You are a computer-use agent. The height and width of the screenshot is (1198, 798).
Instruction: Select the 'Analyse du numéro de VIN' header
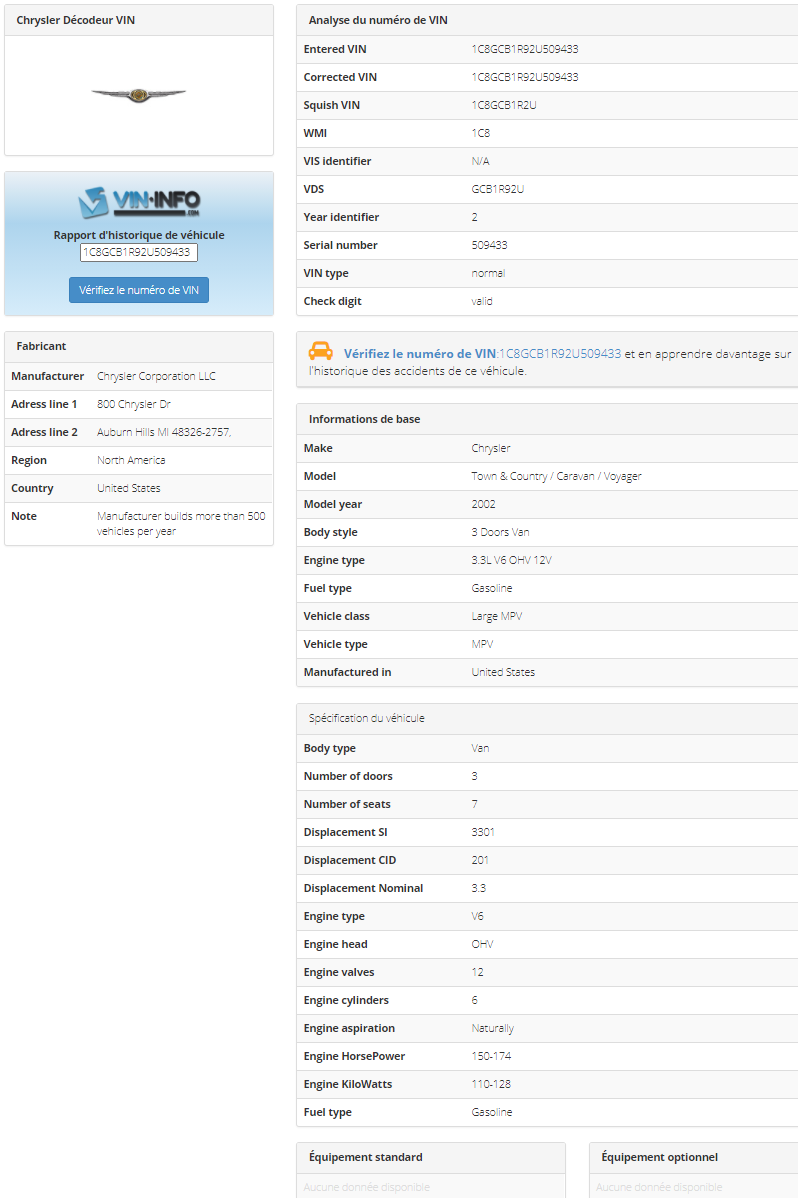click(378, 20)
